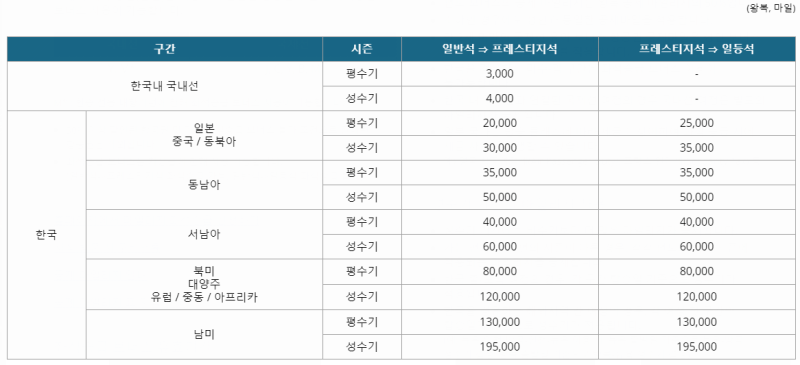This screenshot has width=800, height=365.
Task: Click the 25,000 mileage value
Action: click(x=696, y=123)
